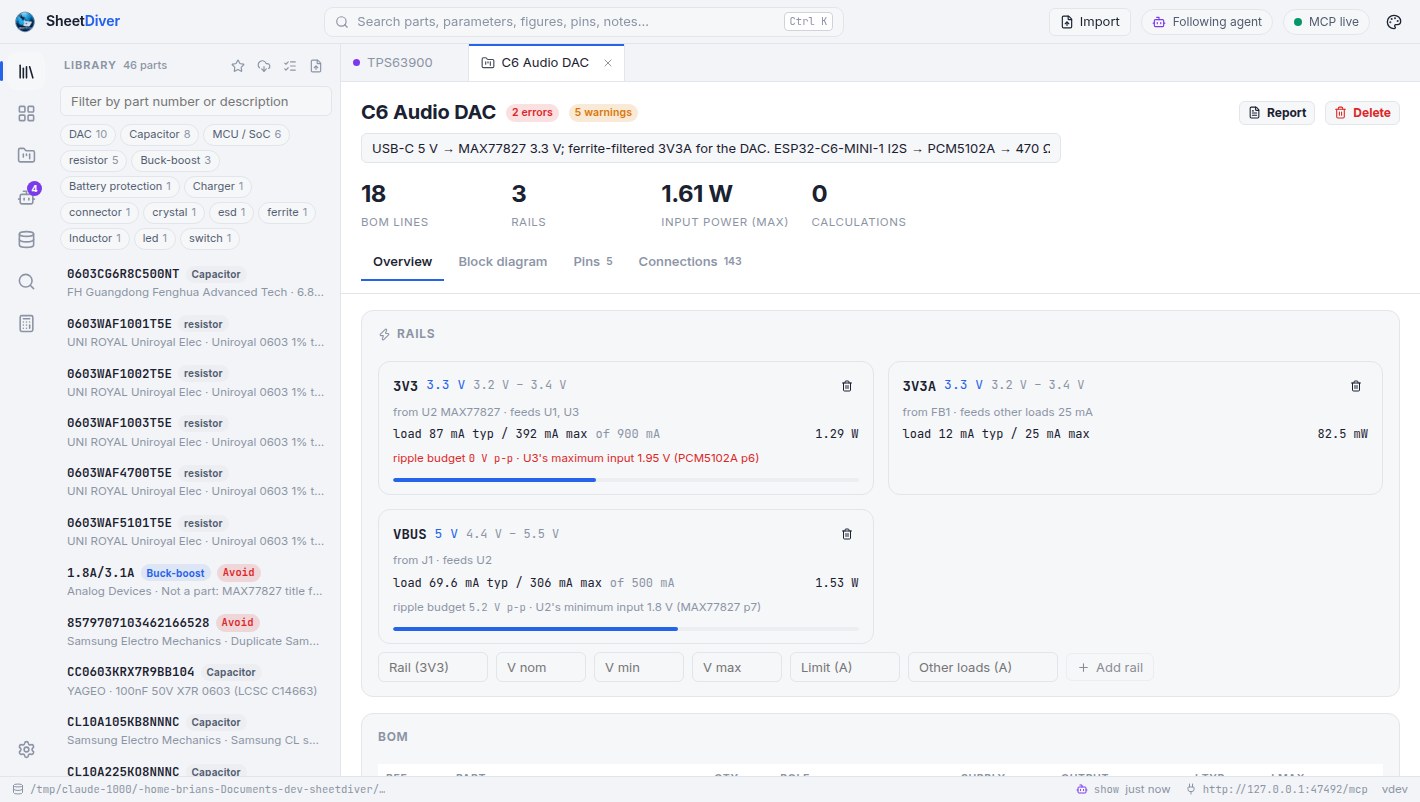Image resolution: width=1420 pixels, height=802 pixels.
Task: Click the cloud download icon in Library header
Action: 264,66
